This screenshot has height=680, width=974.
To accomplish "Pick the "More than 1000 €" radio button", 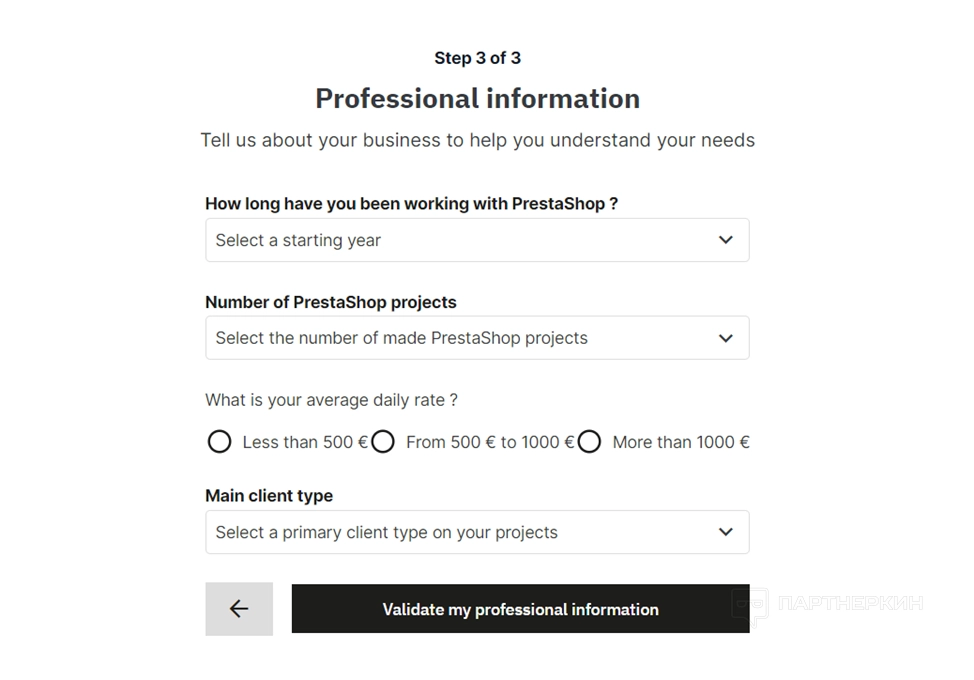I will pyautogui.click(x=589, y=442).
